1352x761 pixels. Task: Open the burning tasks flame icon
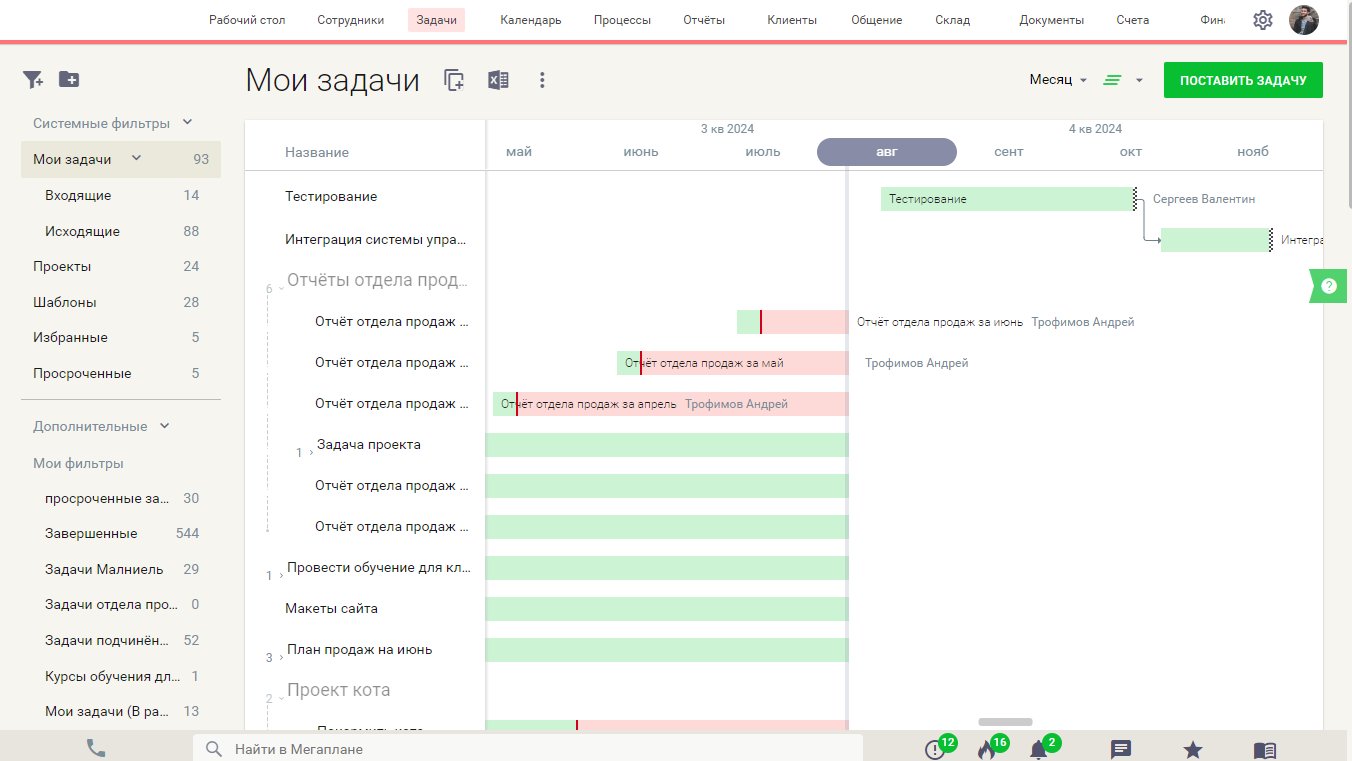[x=987, y=749]
